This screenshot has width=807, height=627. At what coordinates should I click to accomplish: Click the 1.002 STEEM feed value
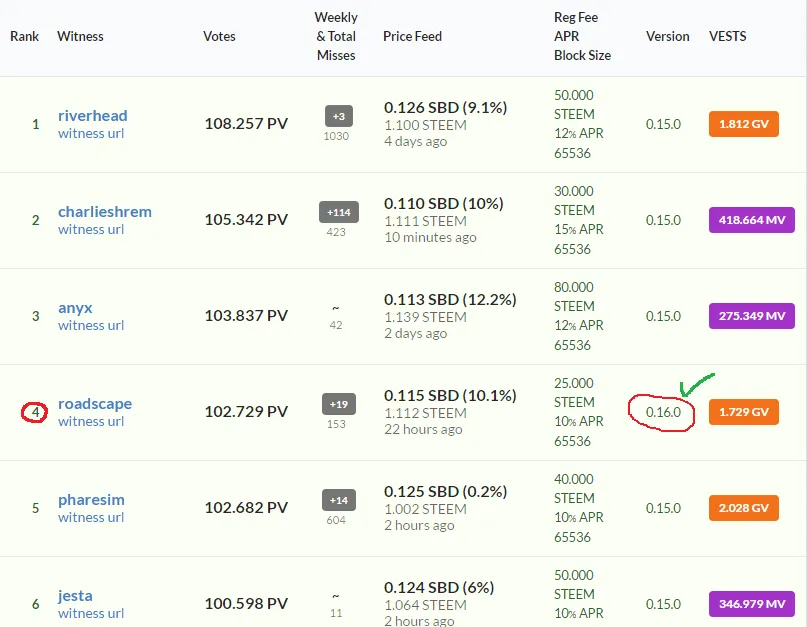point(426,509)
